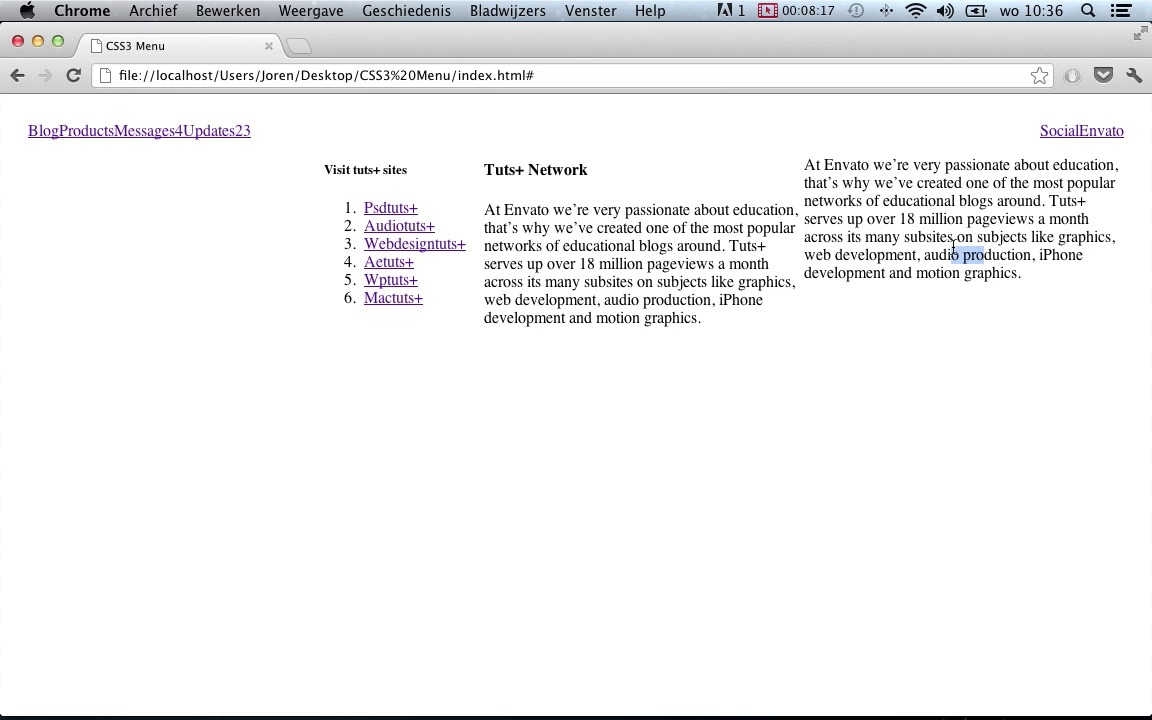1152x720 pixels.
Task: Bookmark this page with the star icon
Action: [x=1039, y=75]
